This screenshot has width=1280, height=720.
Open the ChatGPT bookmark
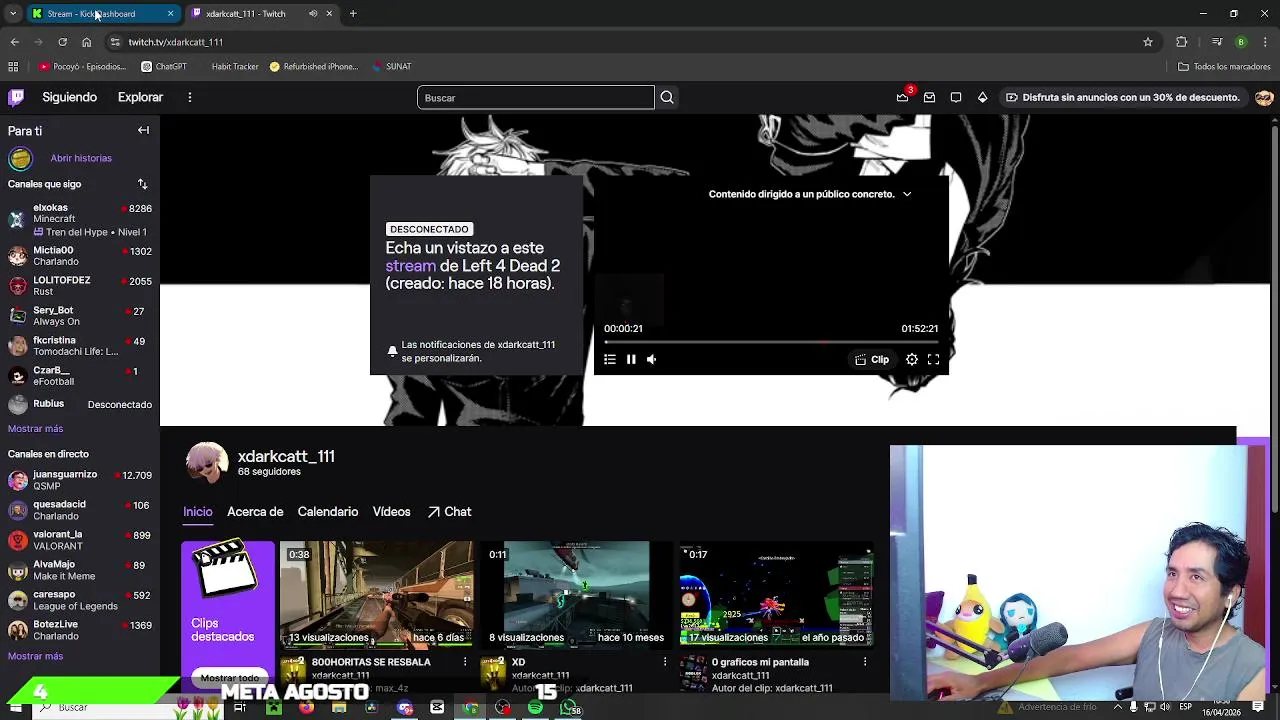[164, 67]
